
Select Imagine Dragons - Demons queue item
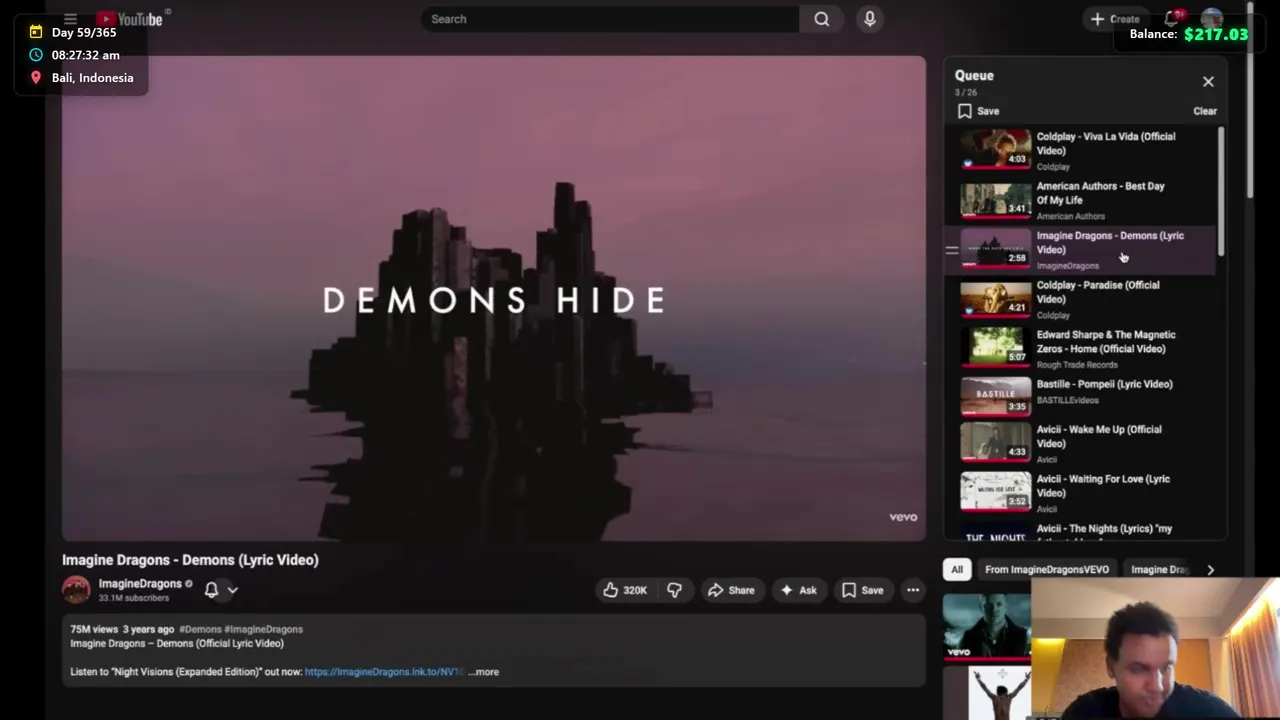click(x=1080, y=249)
